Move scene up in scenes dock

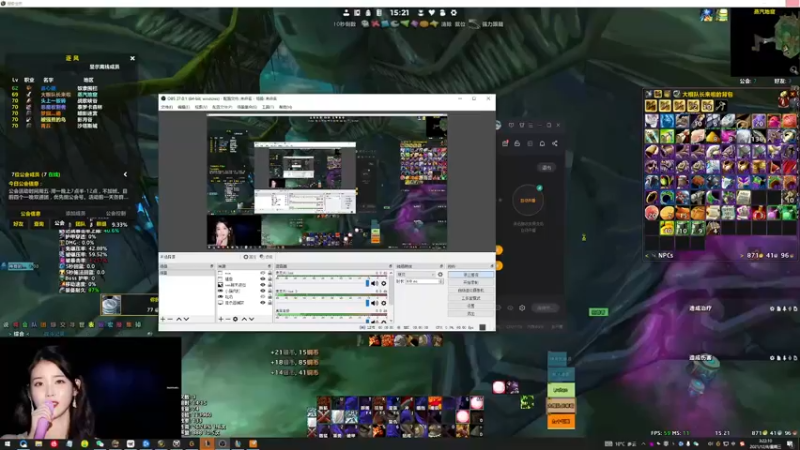(x=179, y=319)
